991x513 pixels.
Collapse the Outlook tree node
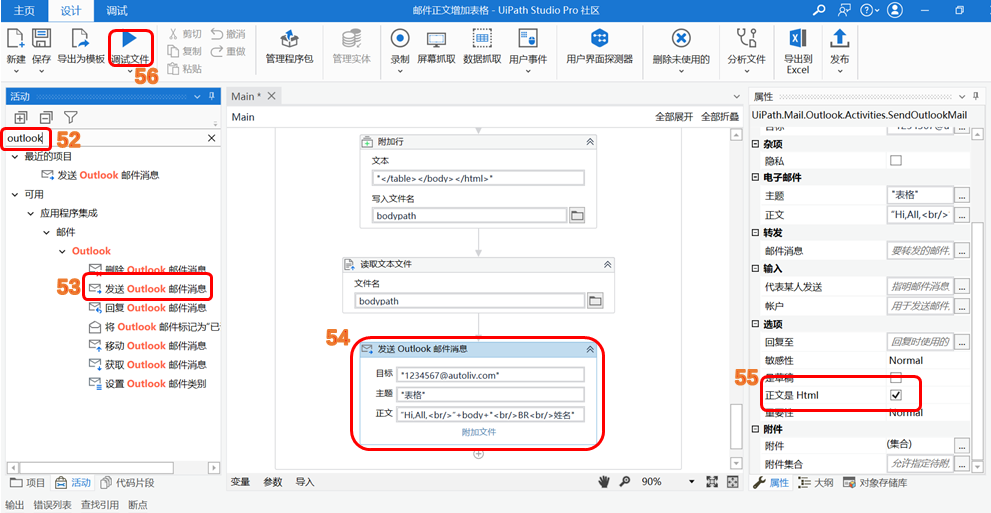tap(61, 251)
